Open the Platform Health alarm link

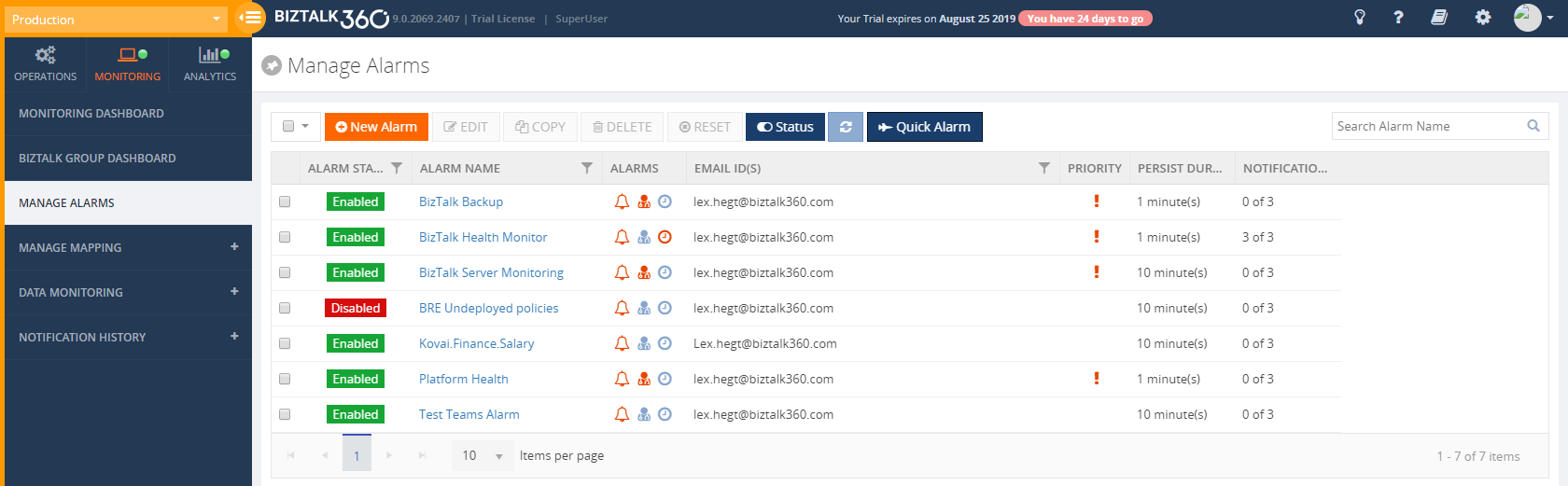point(463,379)
